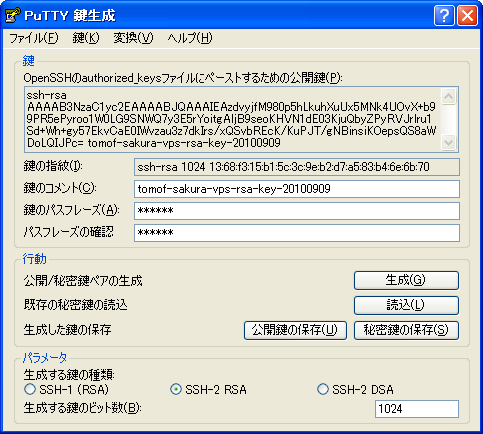The width and height of the screenshot is (483, 434).
Task: Click the 鍵の指紋(I) label
Action: pyautogui.click(x=53, y=166)
